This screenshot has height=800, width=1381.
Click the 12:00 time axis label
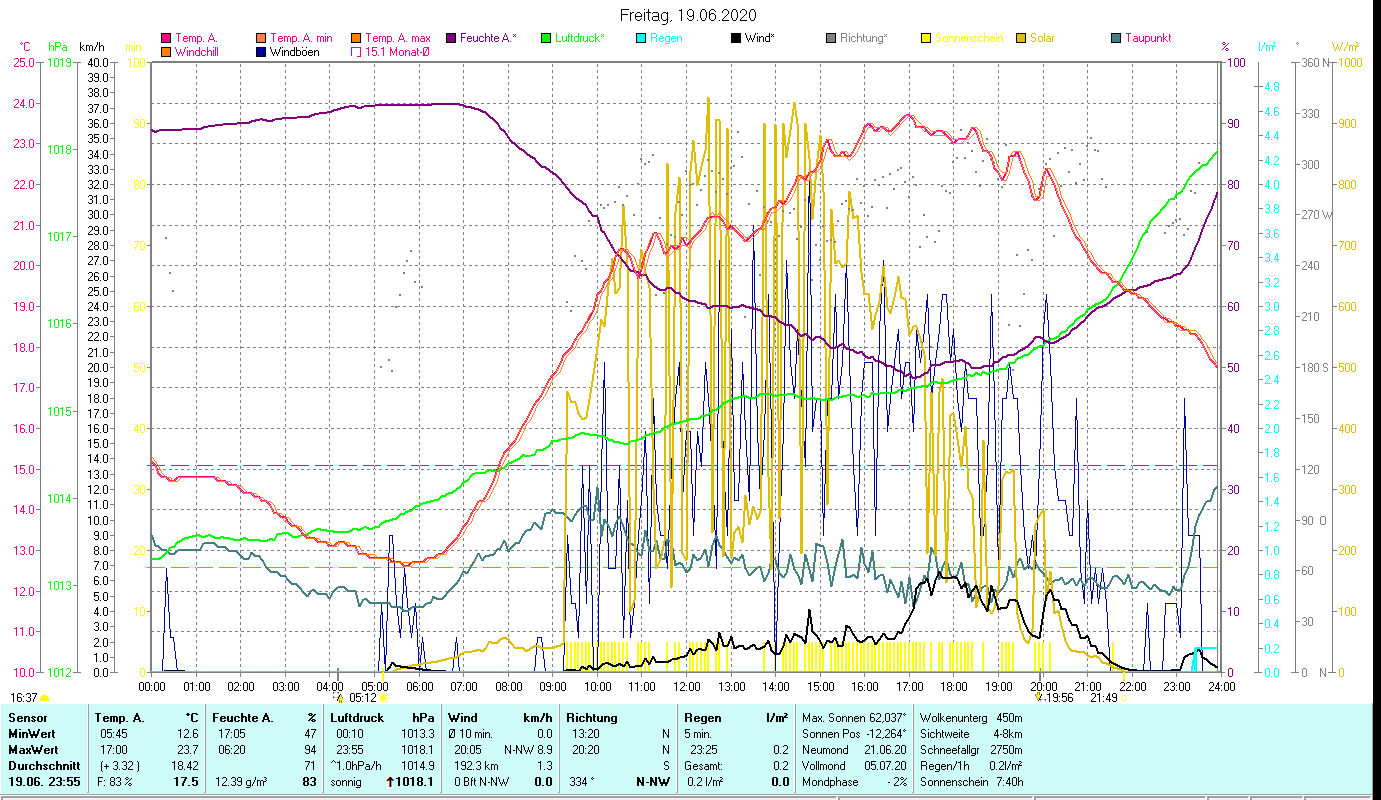686,687
